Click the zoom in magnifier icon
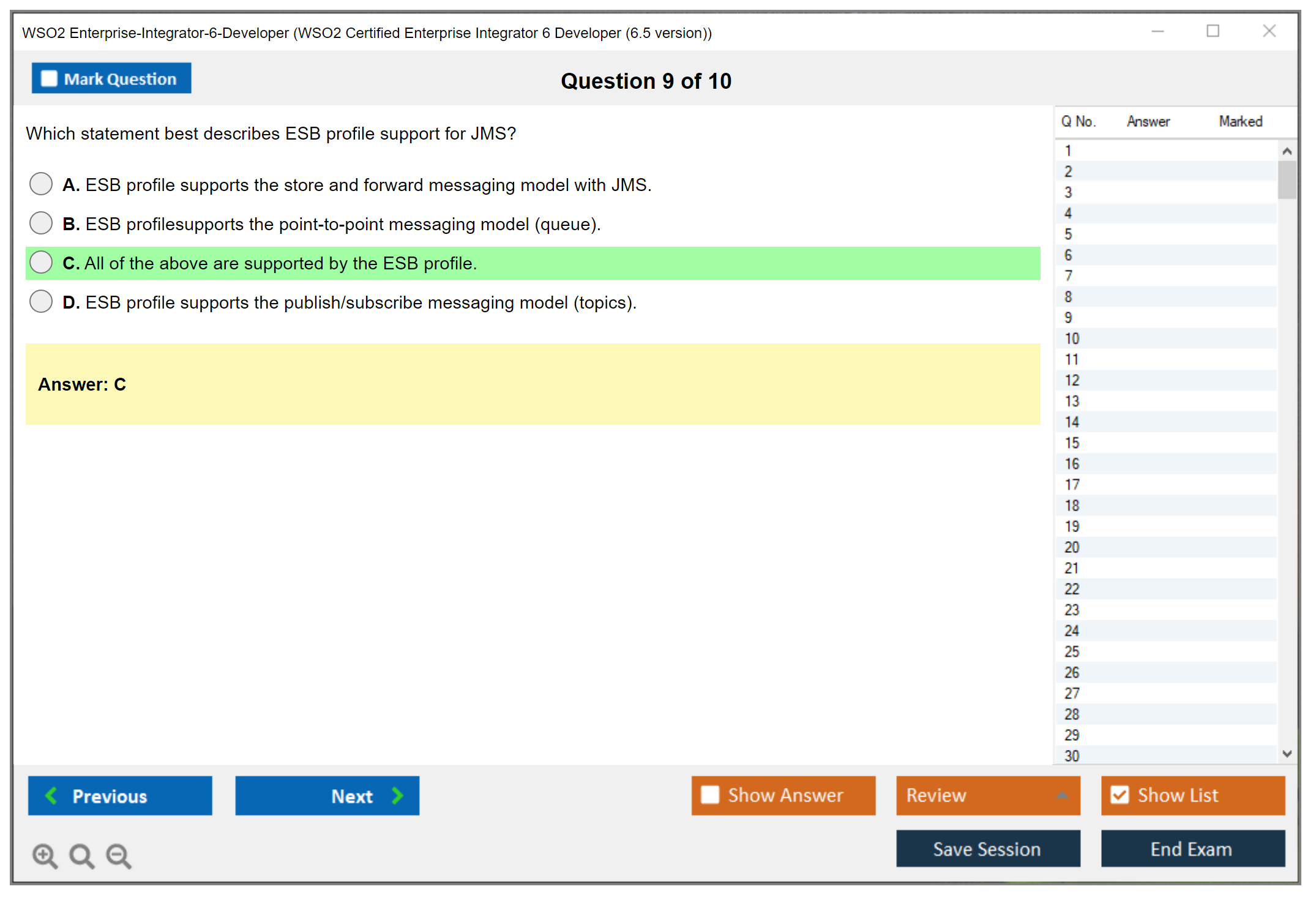 pyautogui.click(x=45, y=856)
